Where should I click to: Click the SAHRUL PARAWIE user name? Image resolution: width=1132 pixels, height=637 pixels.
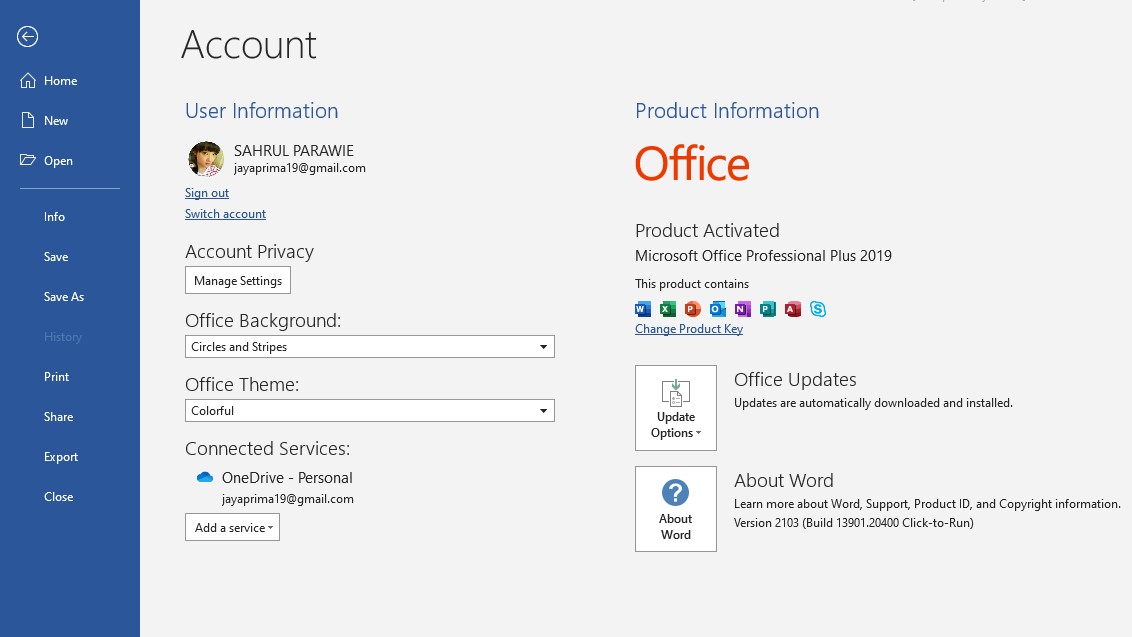294,150
